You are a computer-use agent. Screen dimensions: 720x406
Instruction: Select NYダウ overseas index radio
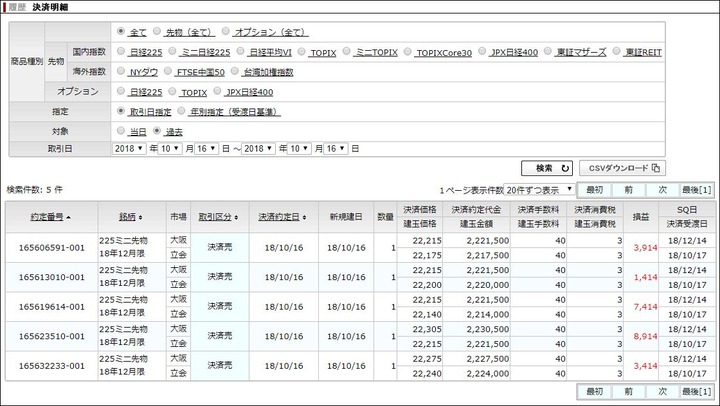[121, 71]
